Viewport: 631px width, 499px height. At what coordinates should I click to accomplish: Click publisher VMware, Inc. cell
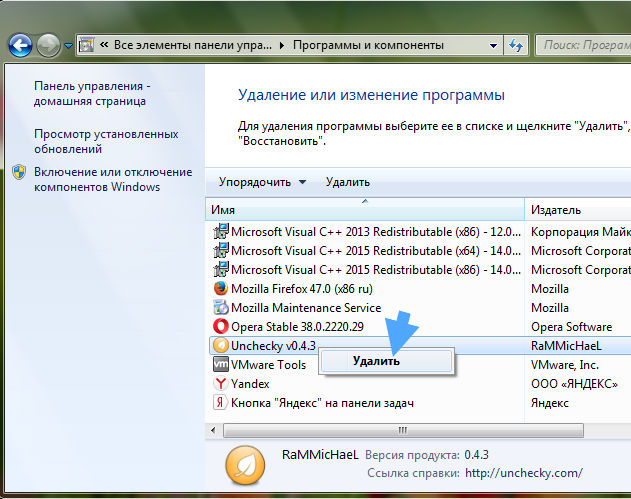[x=565, y=365]
